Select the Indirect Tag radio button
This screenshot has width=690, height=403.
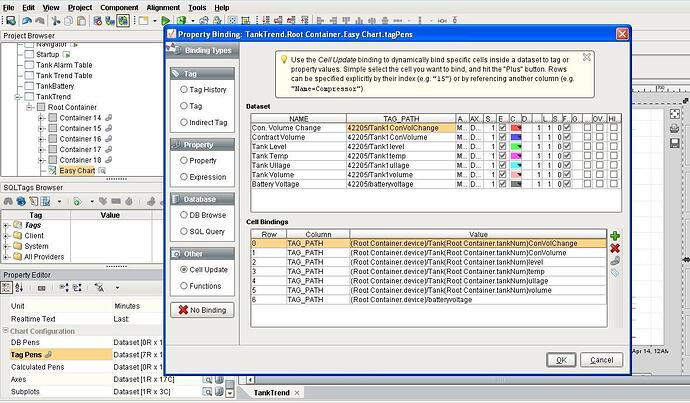[184, 122]
